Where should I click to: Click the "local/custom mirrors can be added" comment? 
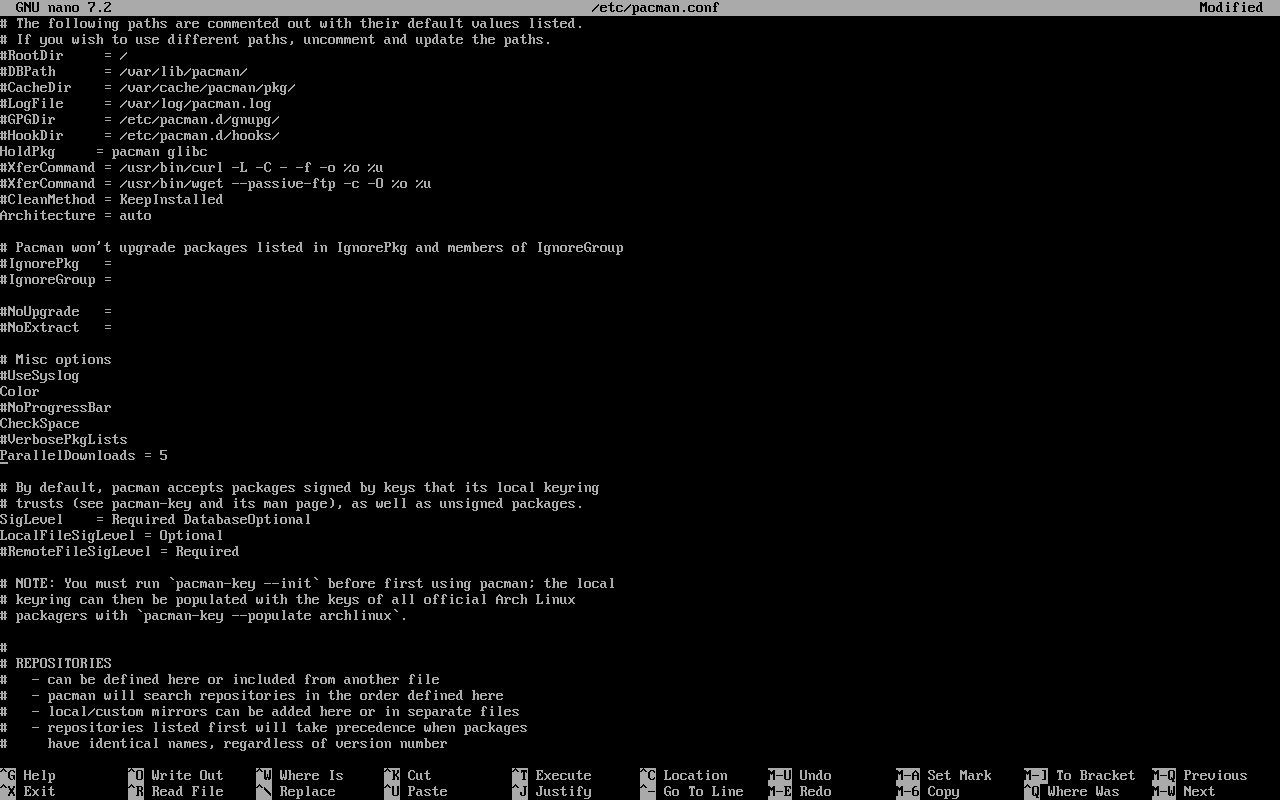click(x=260, y=711)
